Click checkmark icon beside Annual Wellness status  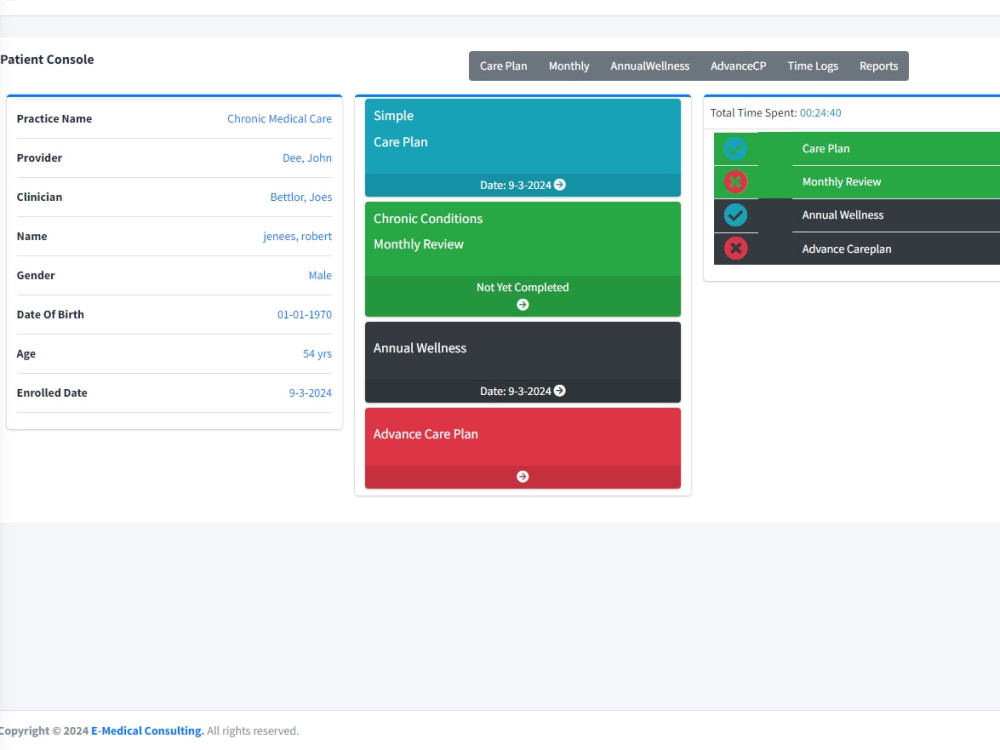coord(735,215)
